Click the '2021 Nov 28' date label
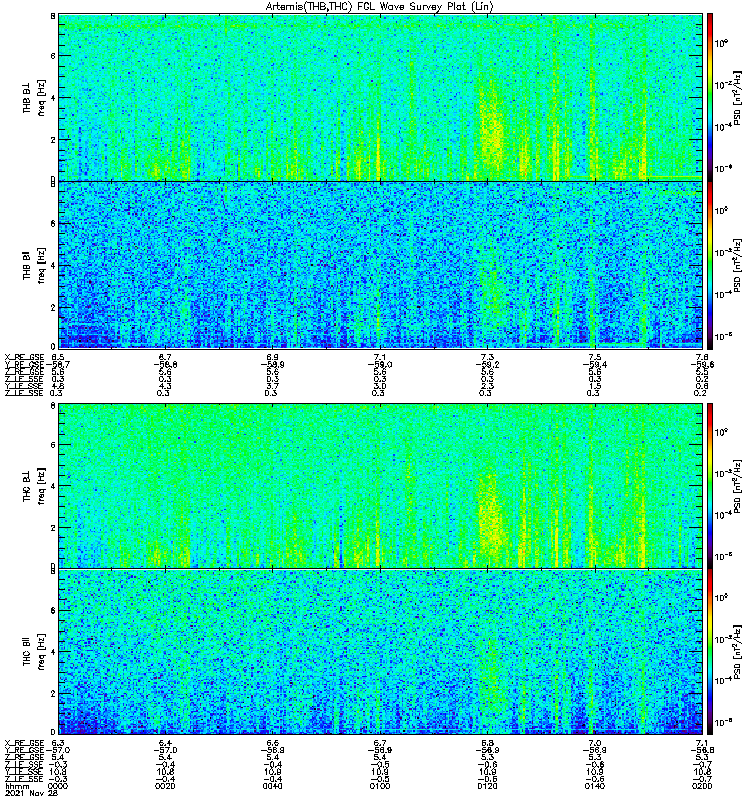Screen dimensions: 750x800 (31, 793)
